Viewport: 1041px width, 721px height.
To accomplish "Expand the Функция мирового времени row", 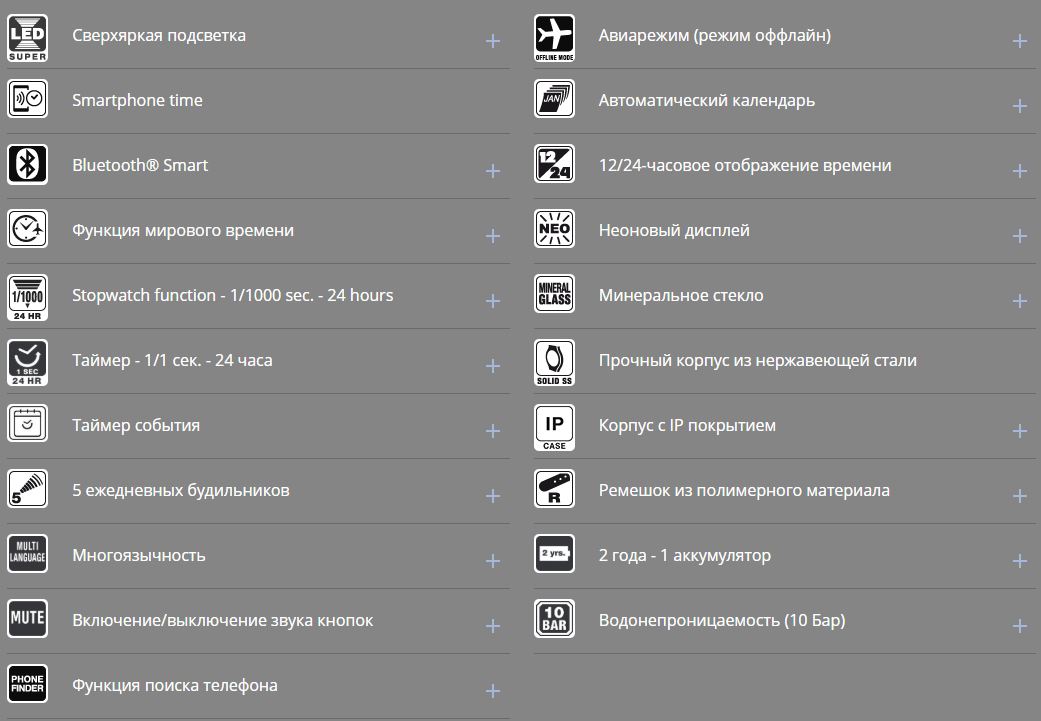I will [x=492, y=236].
